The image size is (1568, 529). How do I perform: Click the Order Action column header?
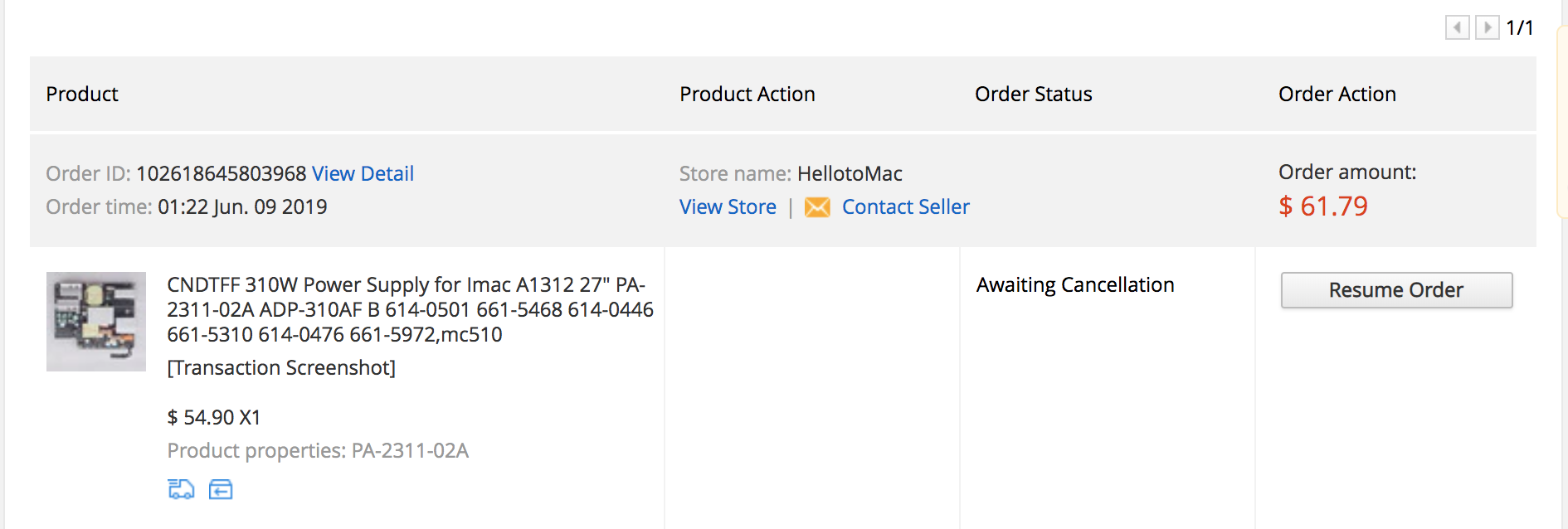coord(1337,94)
